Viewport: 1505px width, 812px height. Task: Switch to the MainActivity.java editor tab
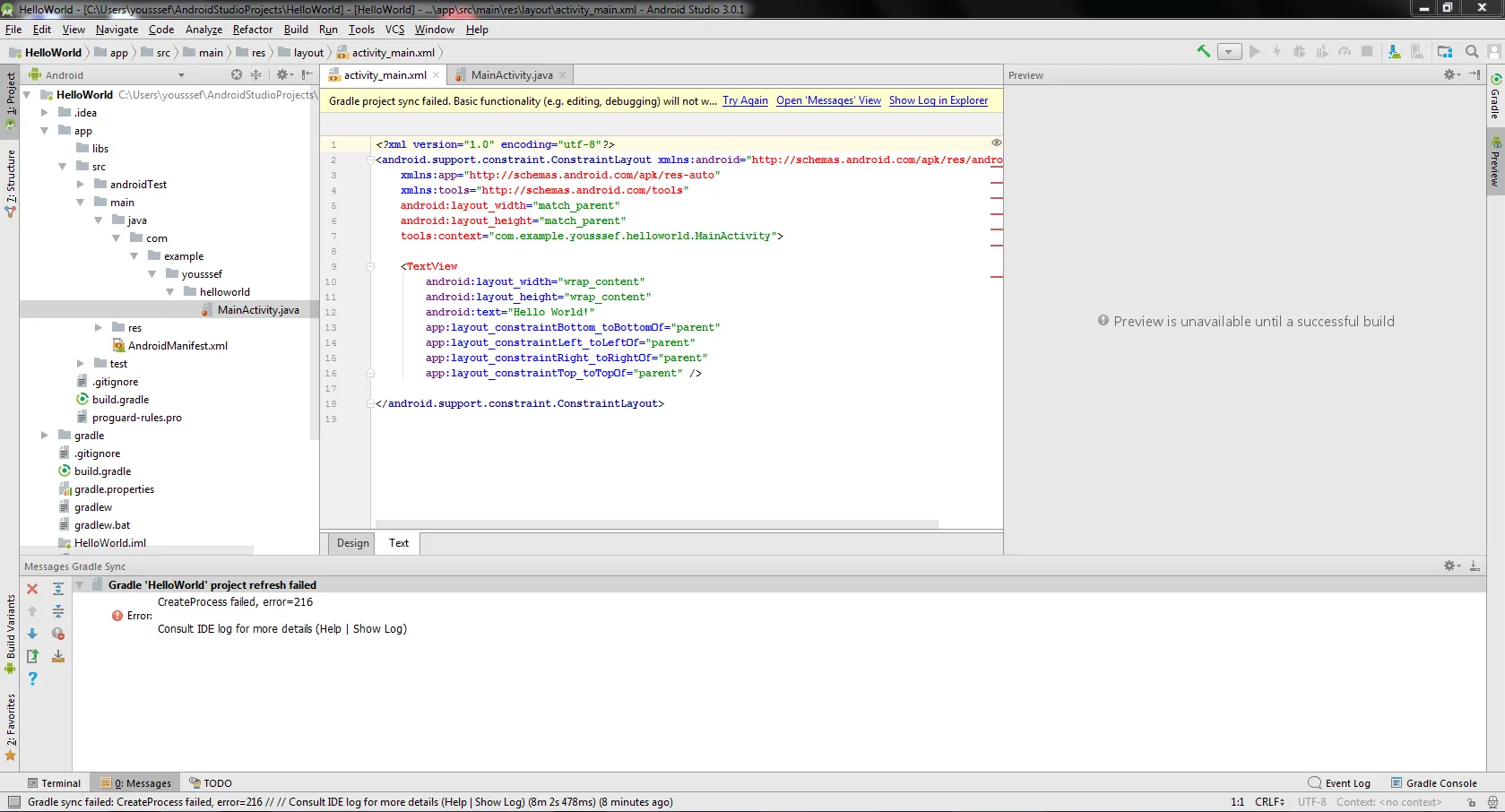coord(511,75)
